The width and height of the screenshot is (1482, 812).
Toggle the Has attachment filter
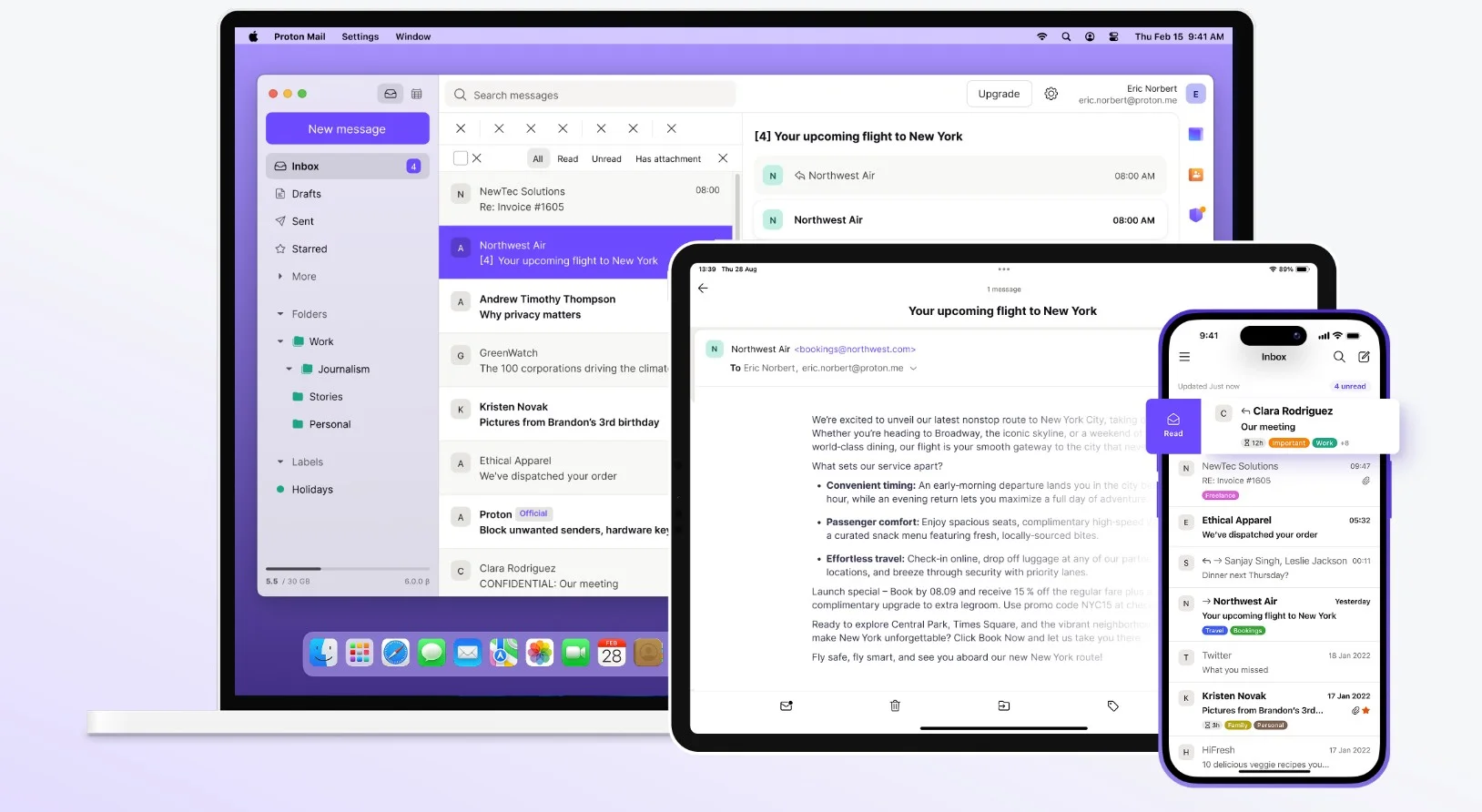point(668,158)
